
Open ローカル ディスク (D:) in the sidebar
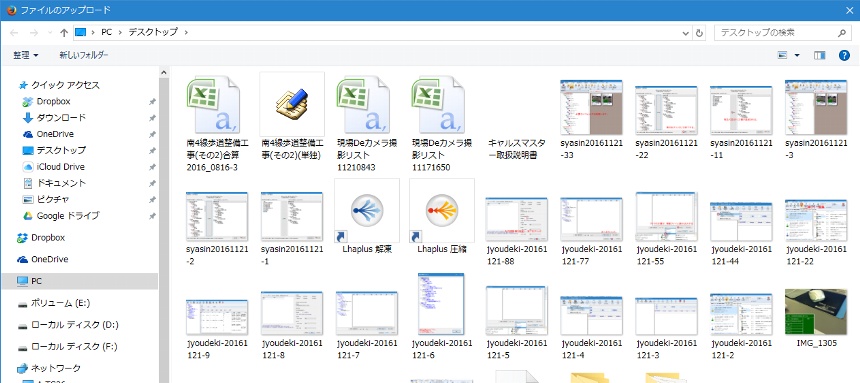coord(74,325)
